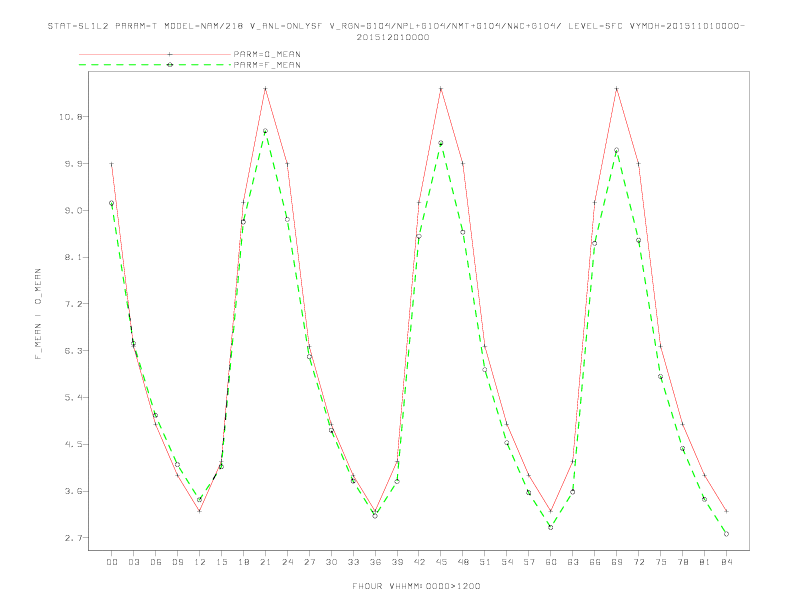Click the x-axis tick label 57
This screenshot has height=612, width=792.
(529, 562)
